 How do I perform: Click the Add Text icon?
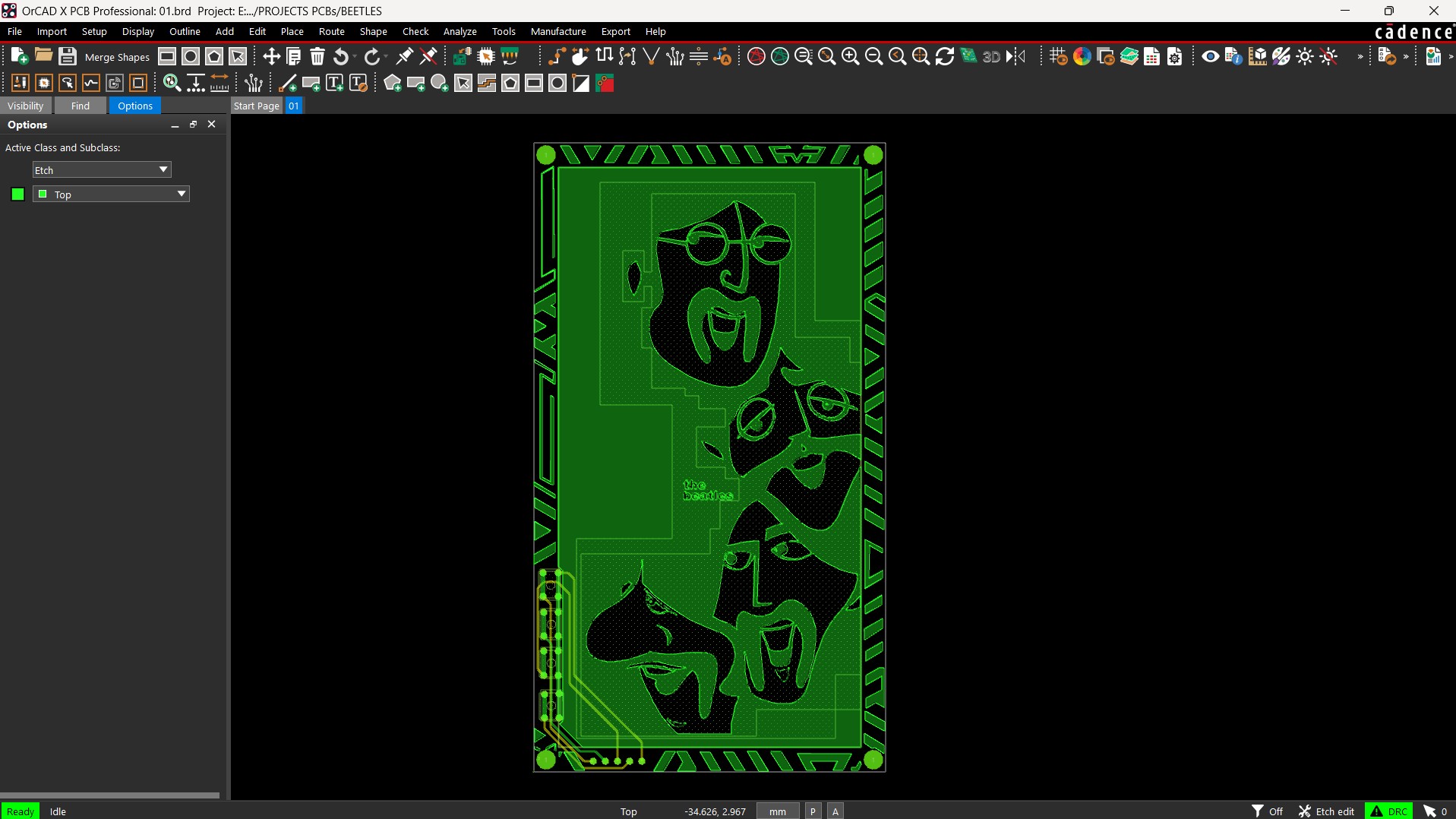point(334,84)
